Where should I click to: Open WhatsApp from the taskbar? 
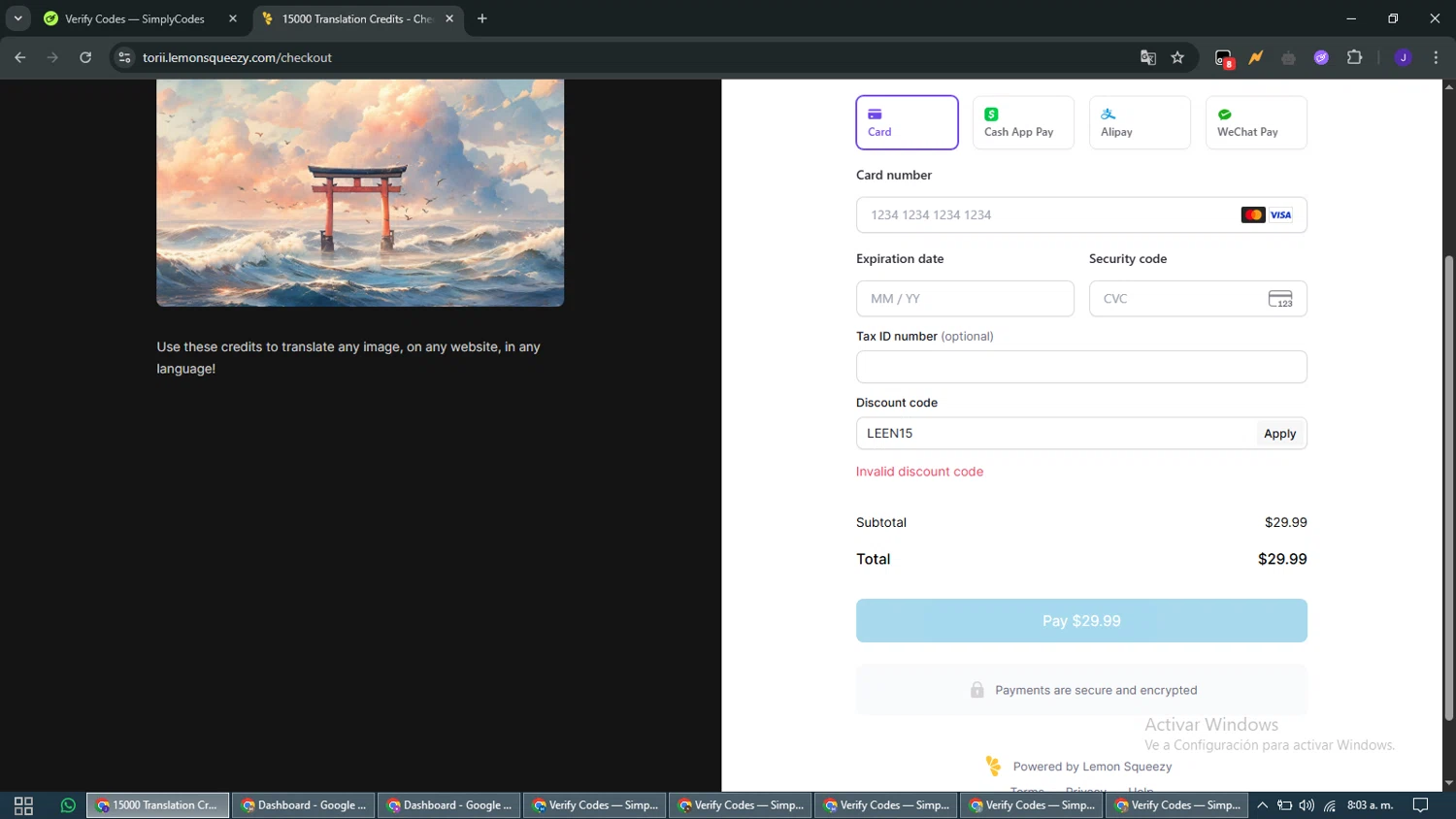(x=68, y=805)
